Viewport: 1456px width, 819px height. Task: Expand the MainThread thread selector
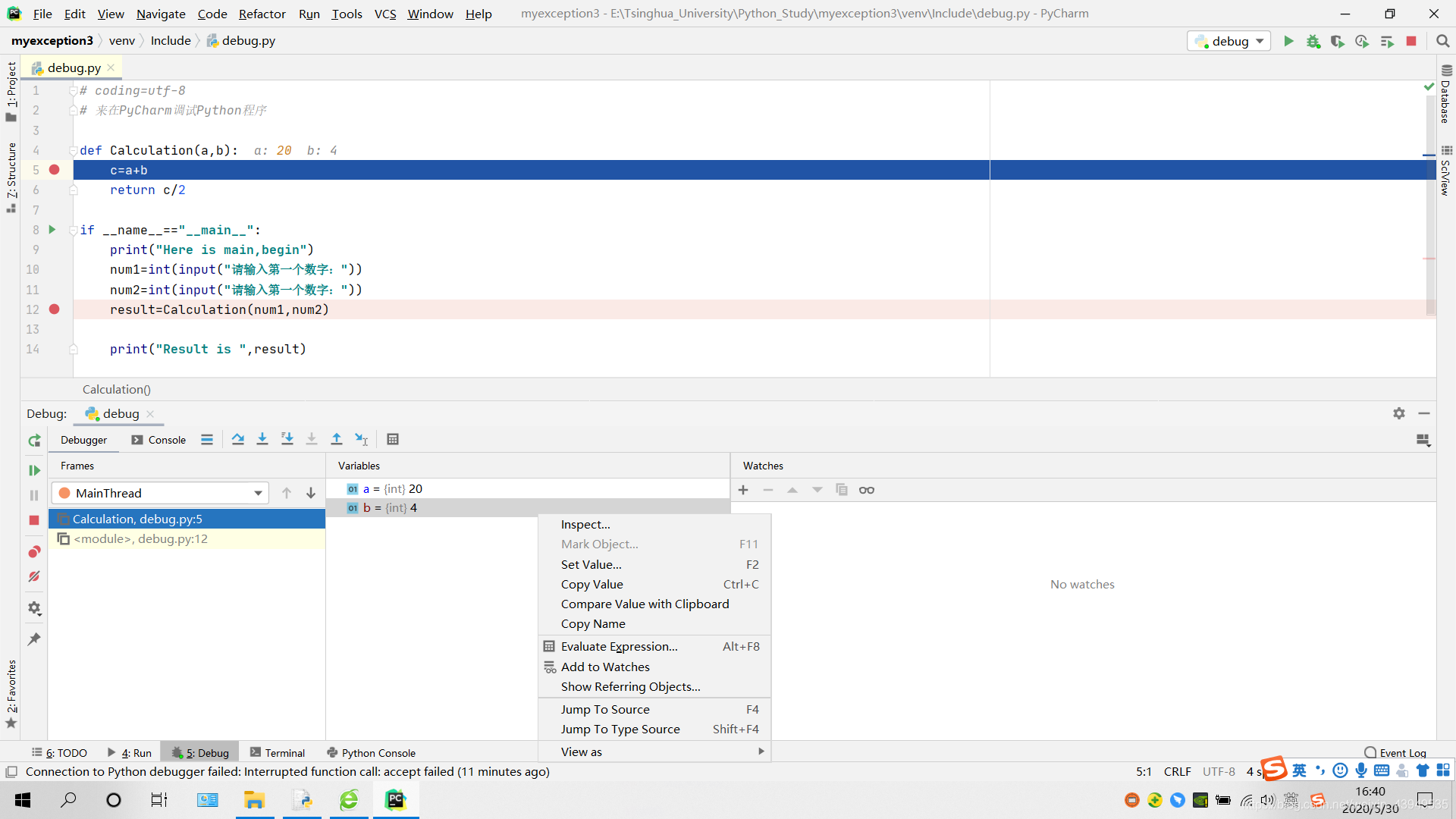click(x=161, y=493)
